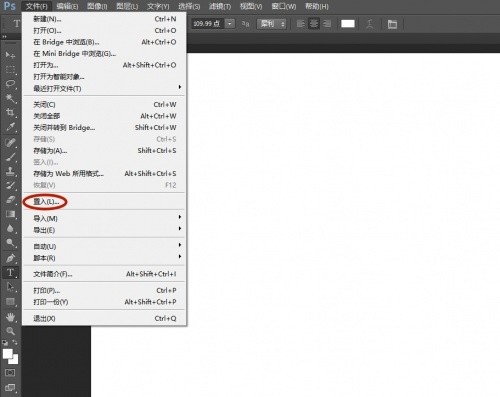
Task: Select the Hand tool
Action: (x=11, y=317)
